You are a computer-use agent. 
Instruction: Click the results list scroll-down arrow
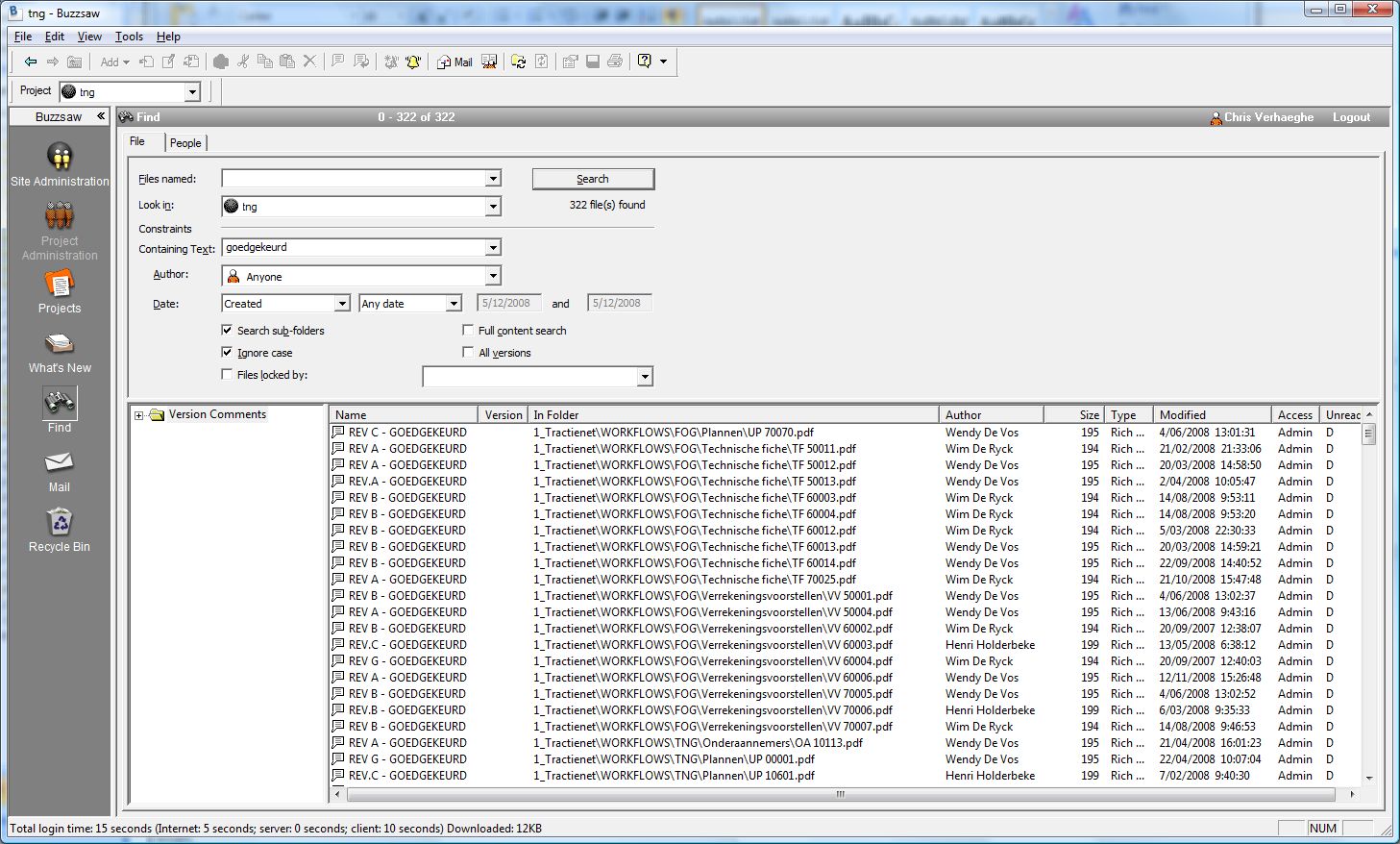(x=1369, y=778)
